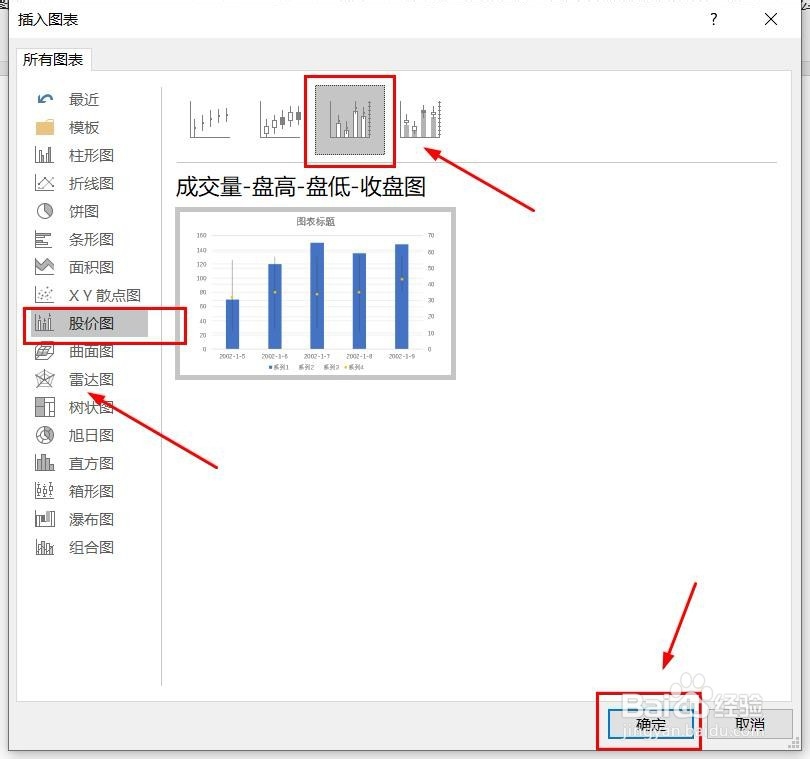Click the stock chart preview thumbnail
The width and height of the screenshot is (810, 759).
pos(316,293)
